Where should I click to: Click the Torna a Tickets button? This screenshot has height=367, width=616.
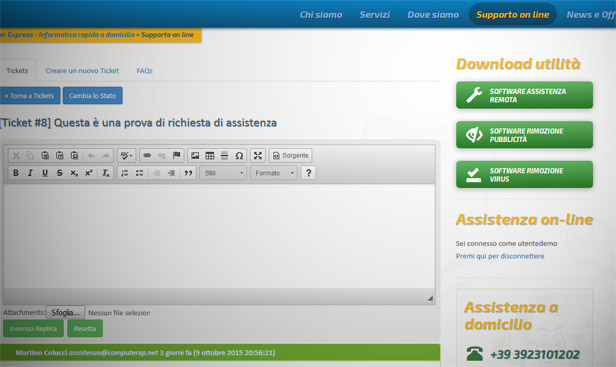(30, 95)
